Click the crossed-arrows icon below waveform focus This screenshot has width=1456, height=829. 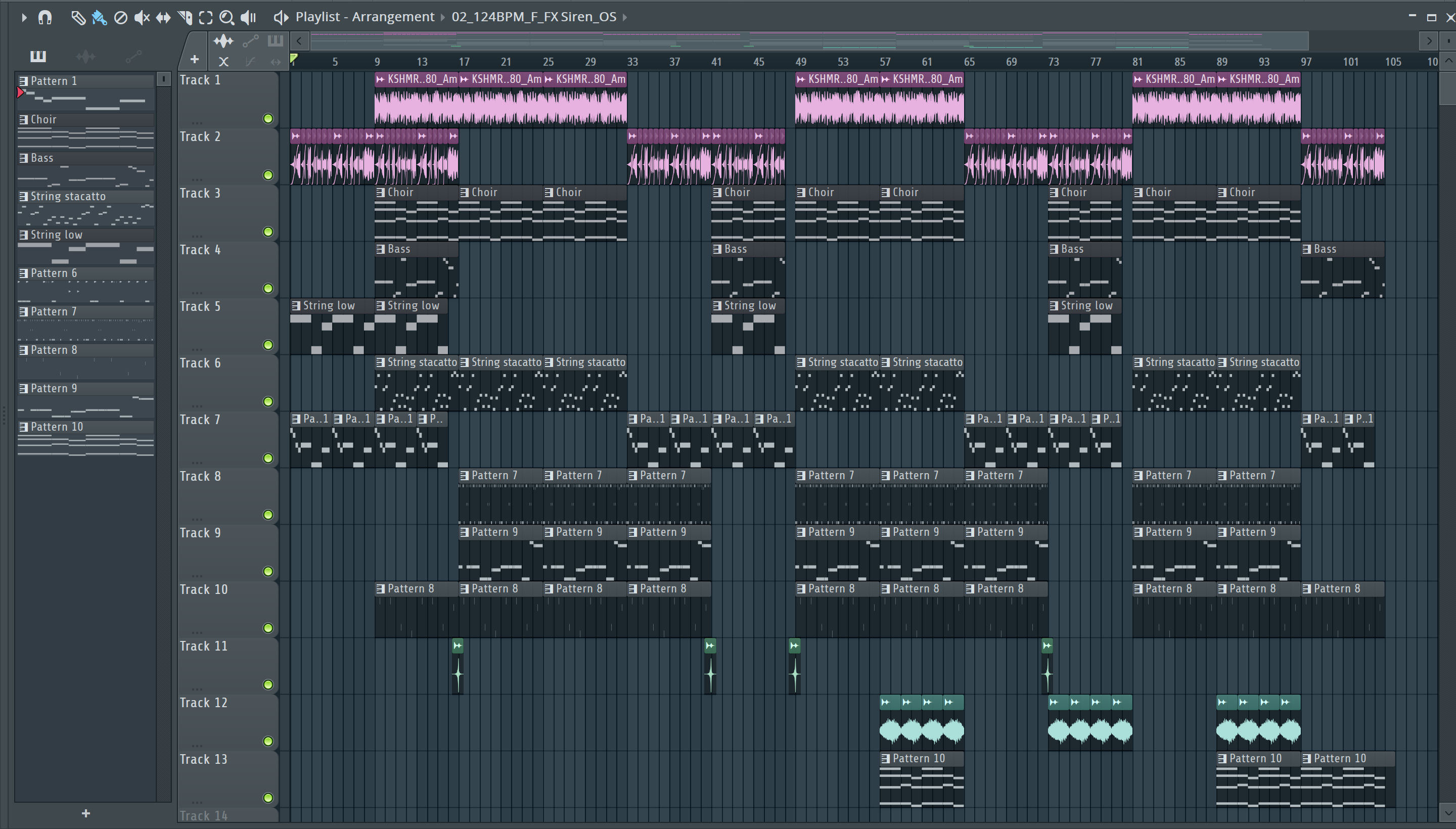pyautogui.click(x=223, y=62)
